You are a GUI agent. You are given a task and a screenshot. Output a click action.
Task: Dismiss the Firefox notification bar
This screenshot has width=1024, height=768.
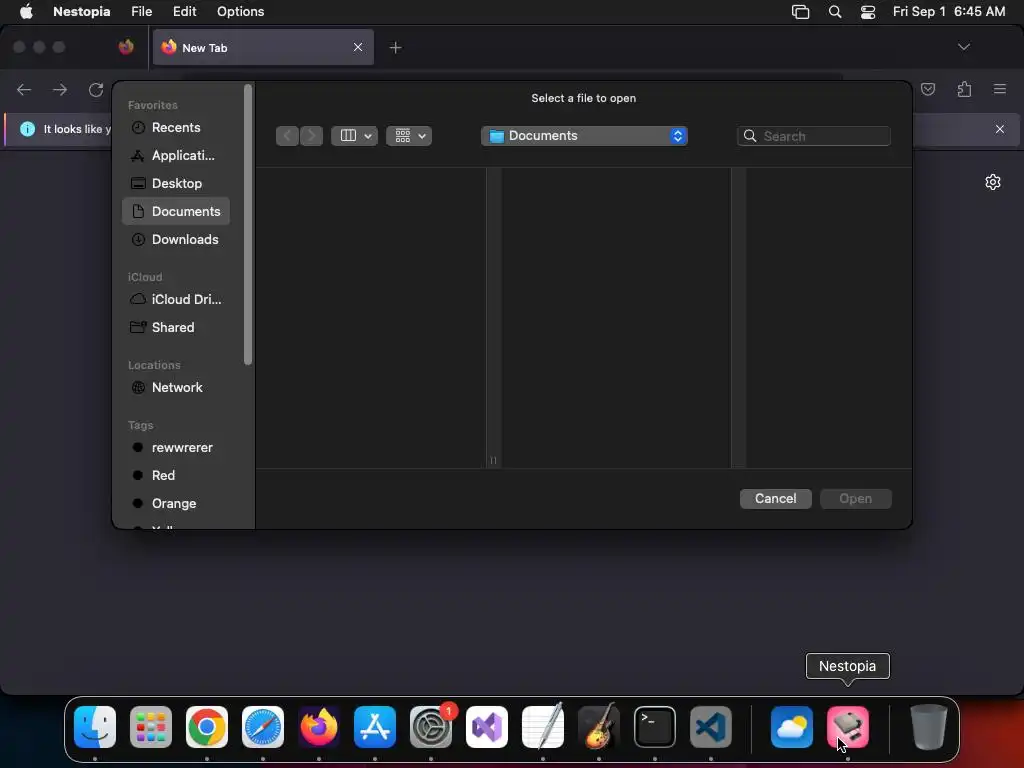tap(1000, 129)
